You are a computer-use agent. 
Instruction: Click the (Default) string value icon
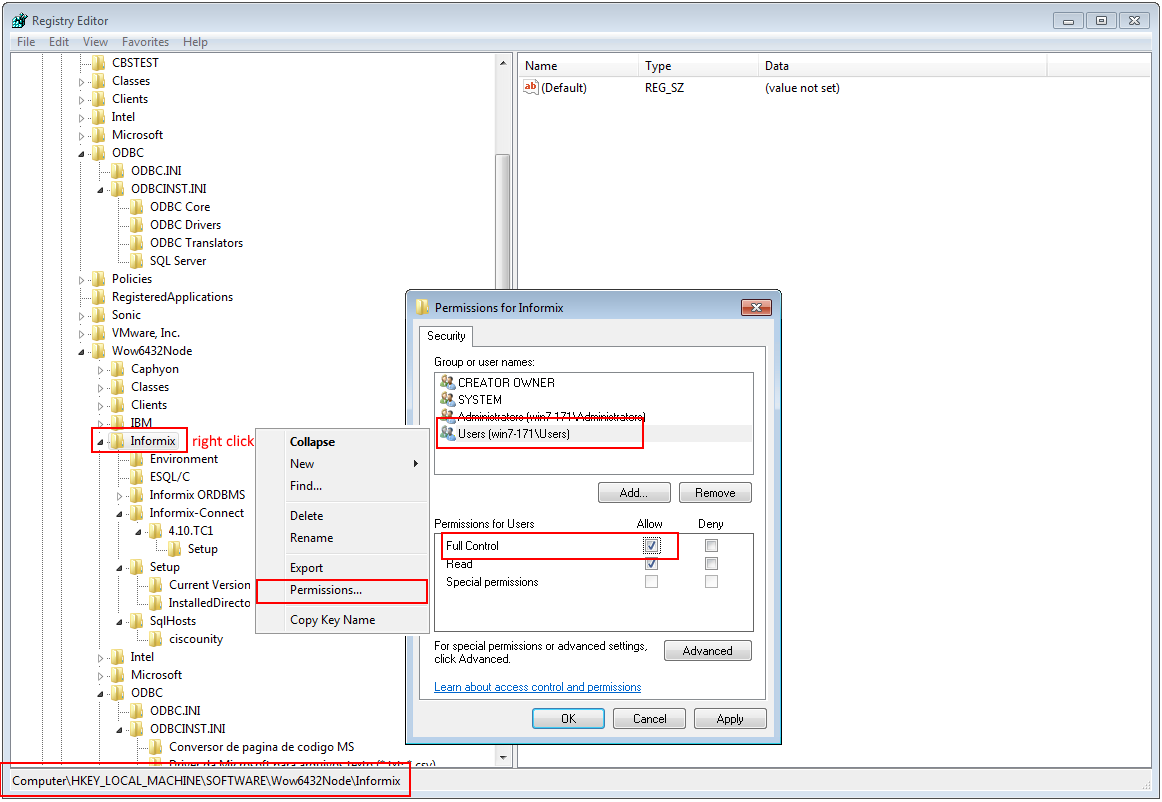tap(531, 87)
